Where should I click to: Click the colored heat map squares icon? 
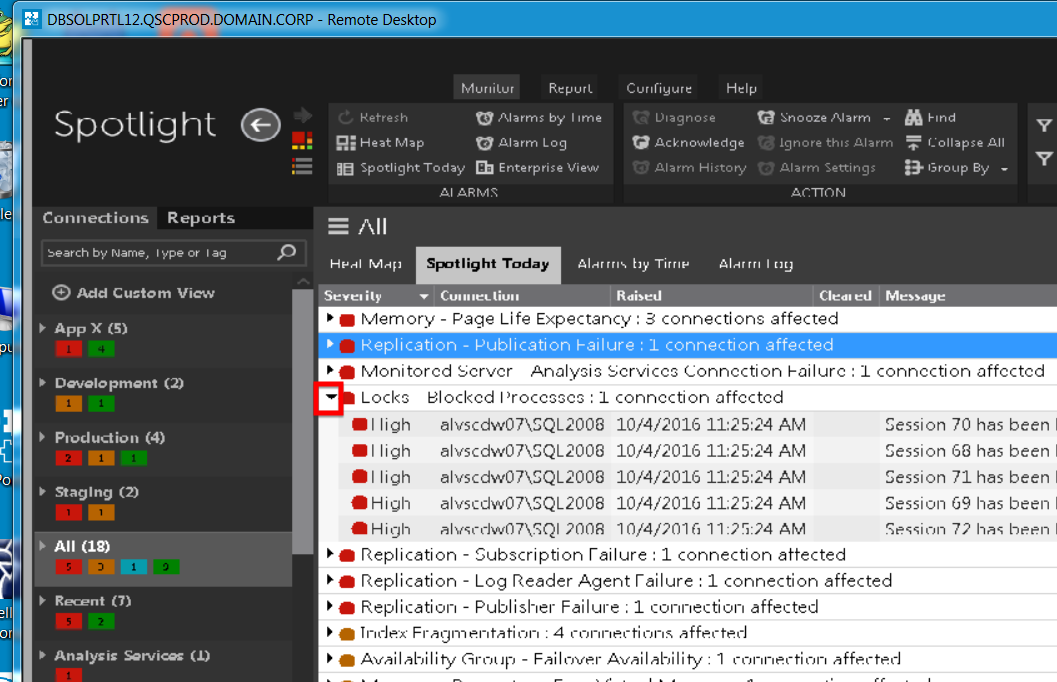tap(302, 141)
